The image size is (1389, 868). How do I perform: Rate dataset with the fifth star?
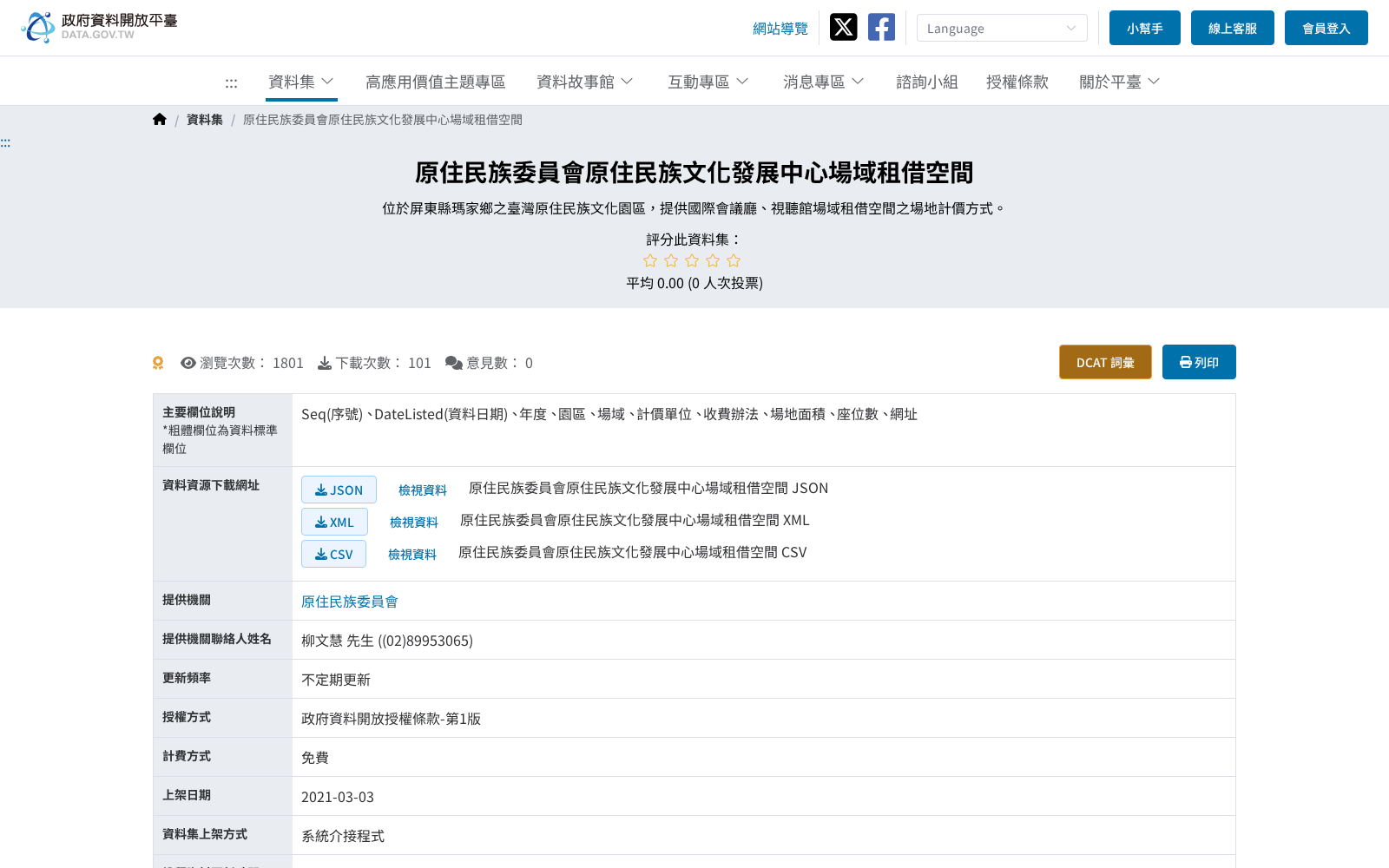coord(734,260)
